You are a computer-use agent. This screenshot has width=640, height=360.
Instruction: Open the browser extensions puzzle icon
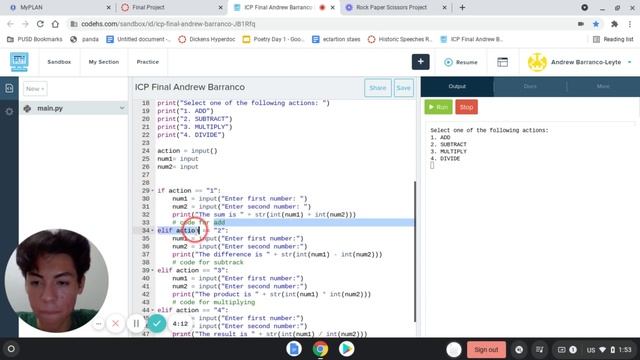point(614,24)
